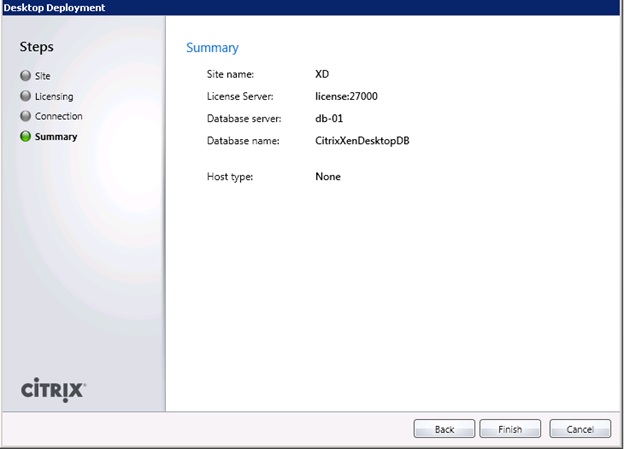This screenshot has height=449, width=624.
Task: Click the Finish button
Action: pos(510,429)
